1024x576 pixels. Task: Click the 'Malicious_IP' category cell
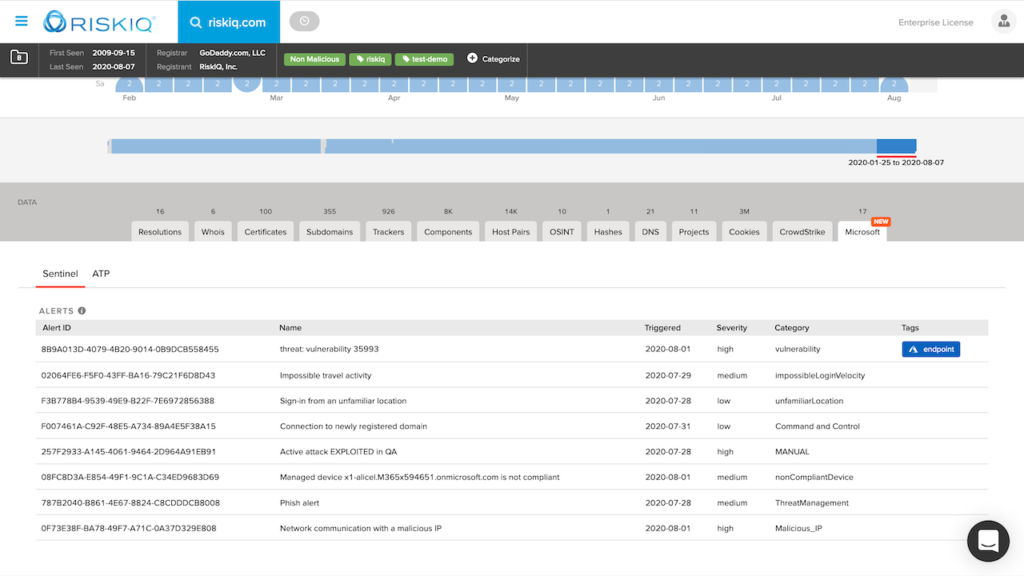click(x=798, y=528)
